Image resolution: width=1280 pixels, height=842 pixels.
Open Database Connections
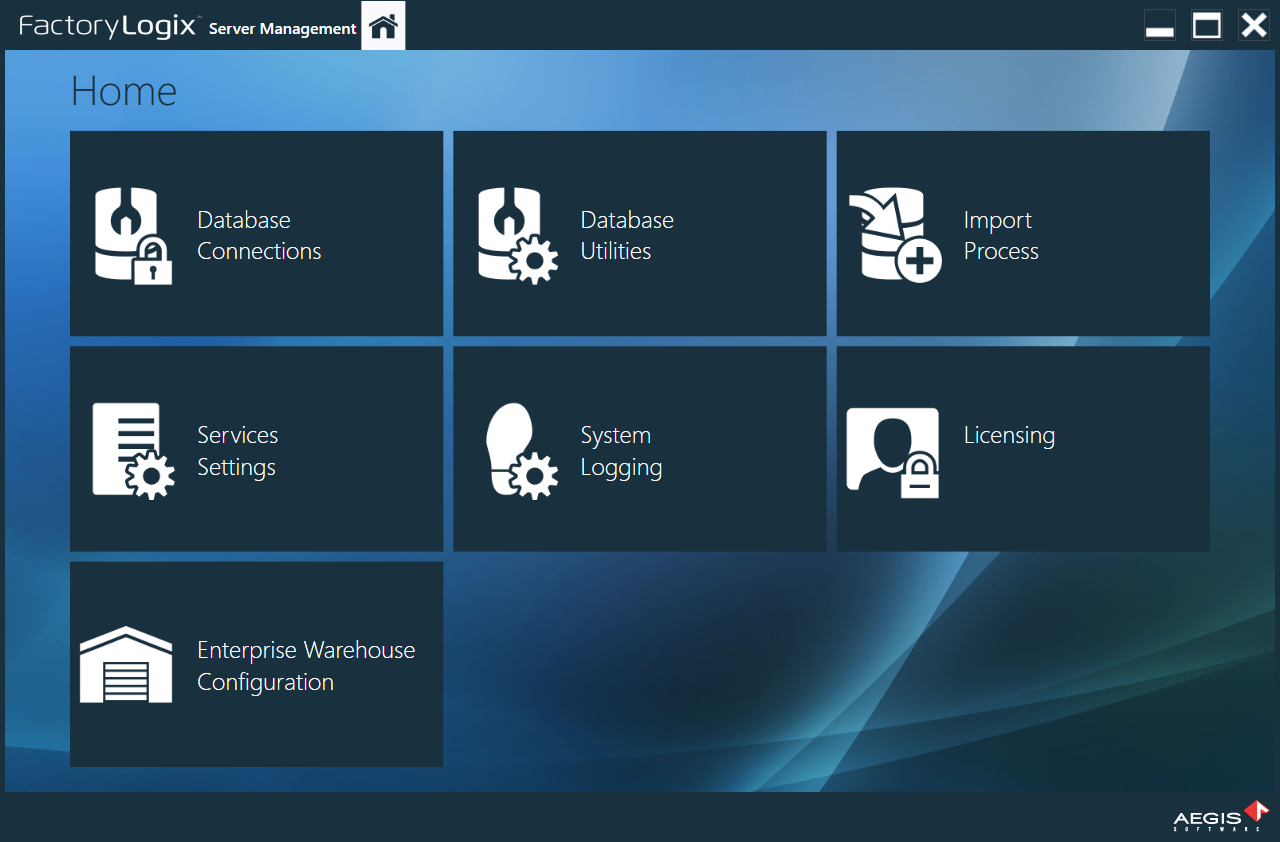pyautogui.click(x=256, y=233)
